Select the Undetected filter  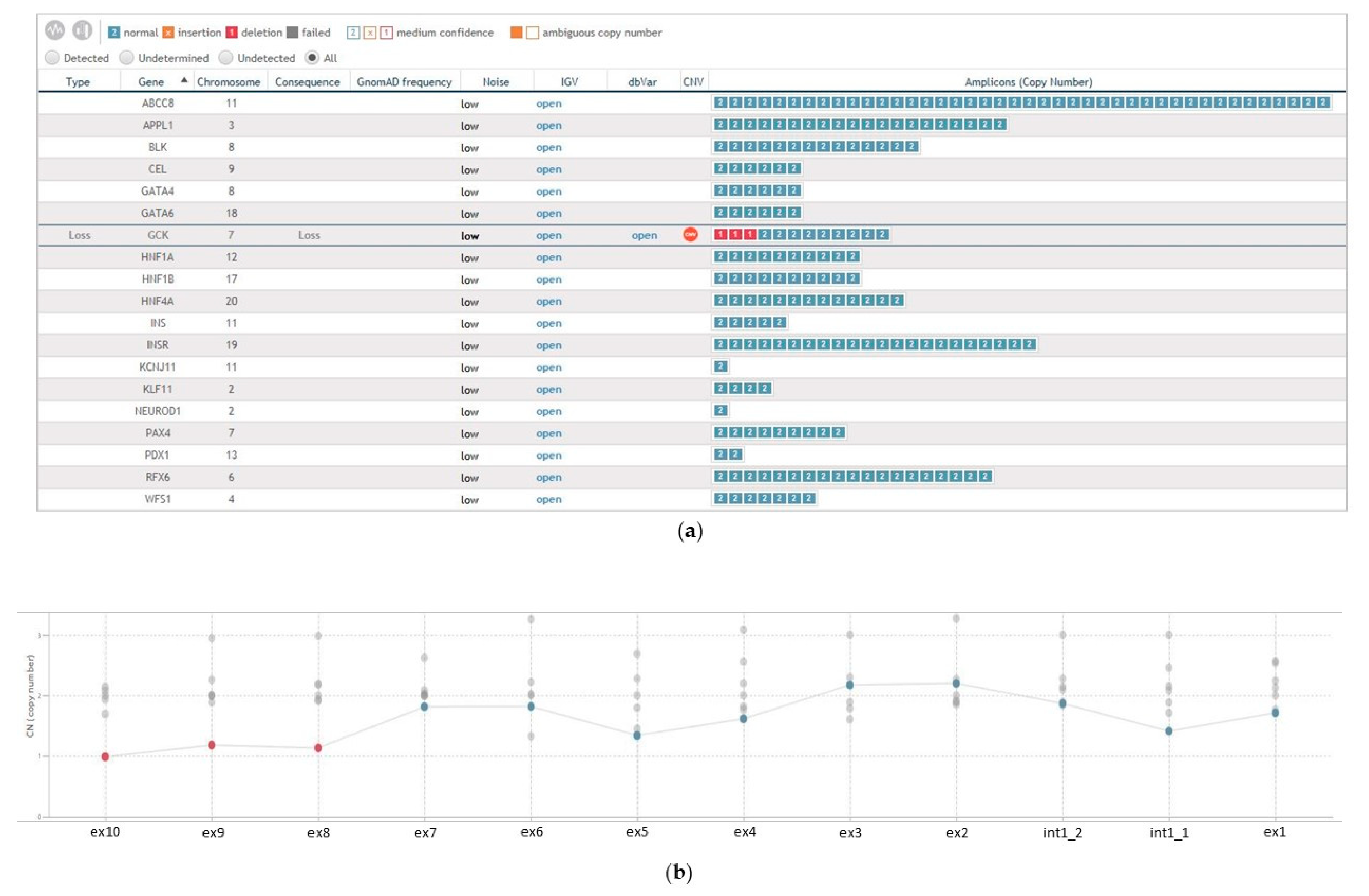[x=225, y=58]
